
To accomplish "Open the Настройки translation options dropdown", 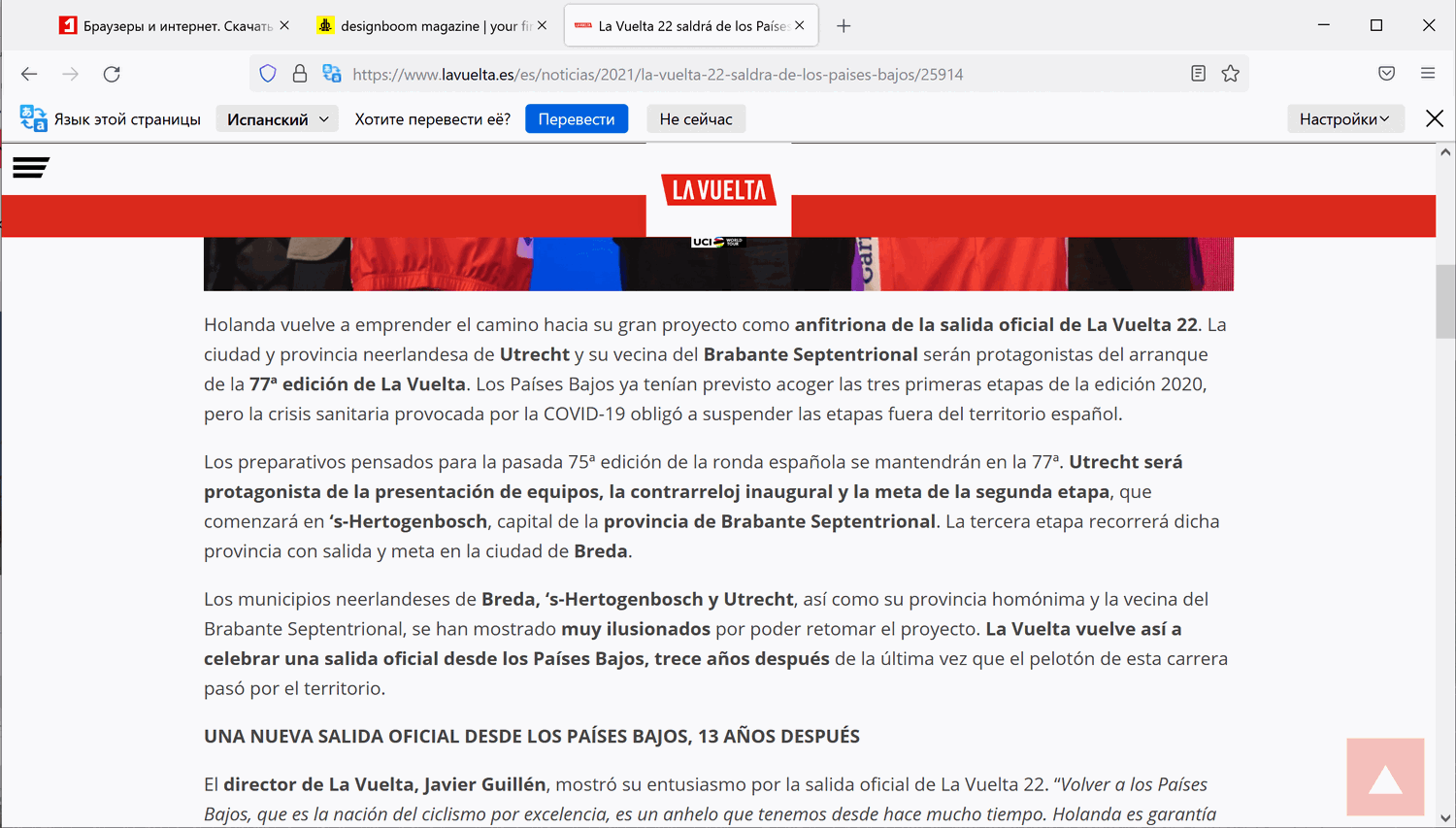I will coord(1345,119).
